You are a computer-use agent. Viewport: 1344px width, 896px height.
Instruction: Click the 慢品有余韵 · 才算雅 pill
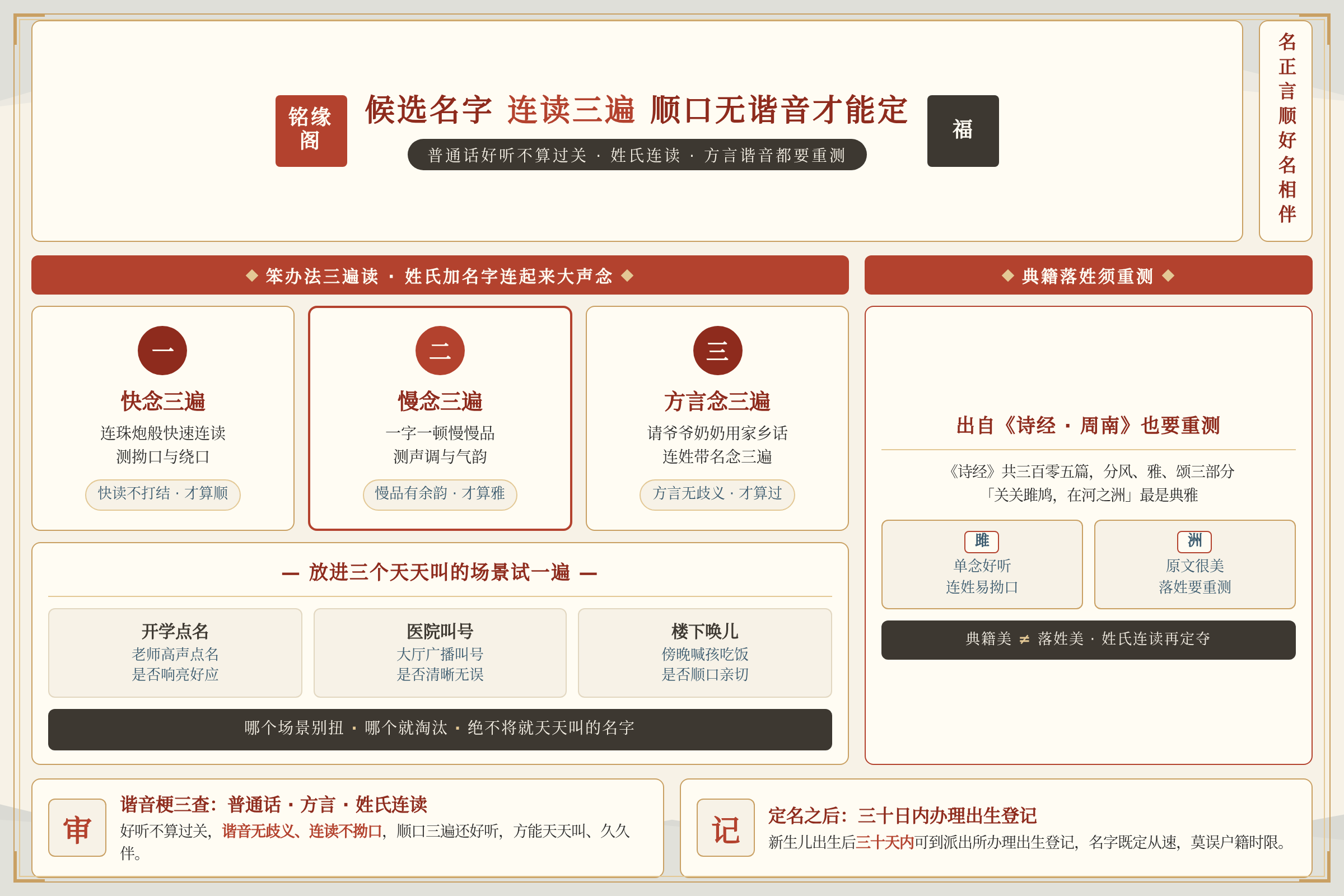click(x=440, y=494)
